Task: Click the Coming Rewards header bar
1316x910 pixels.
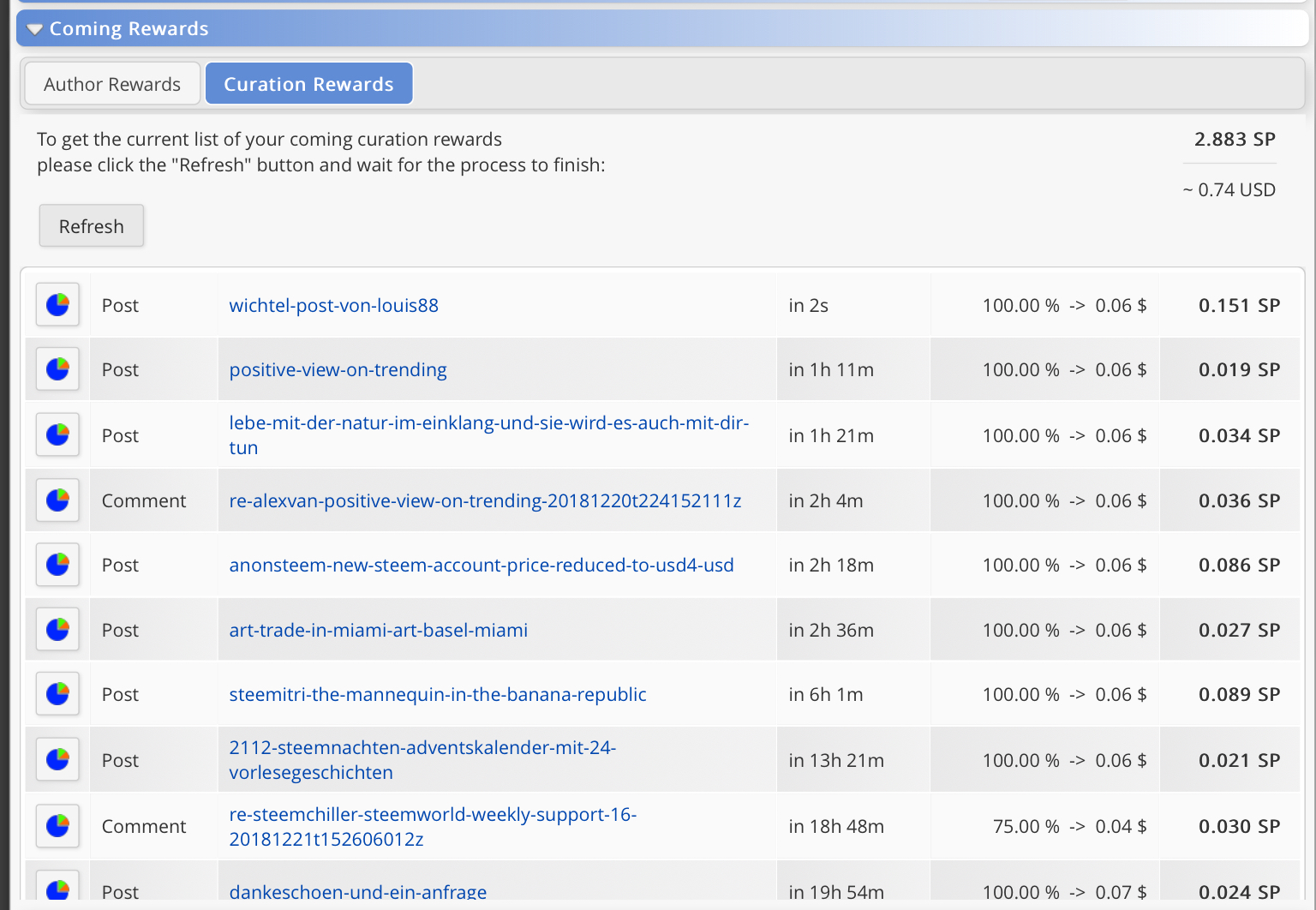Action: (661, 28)
